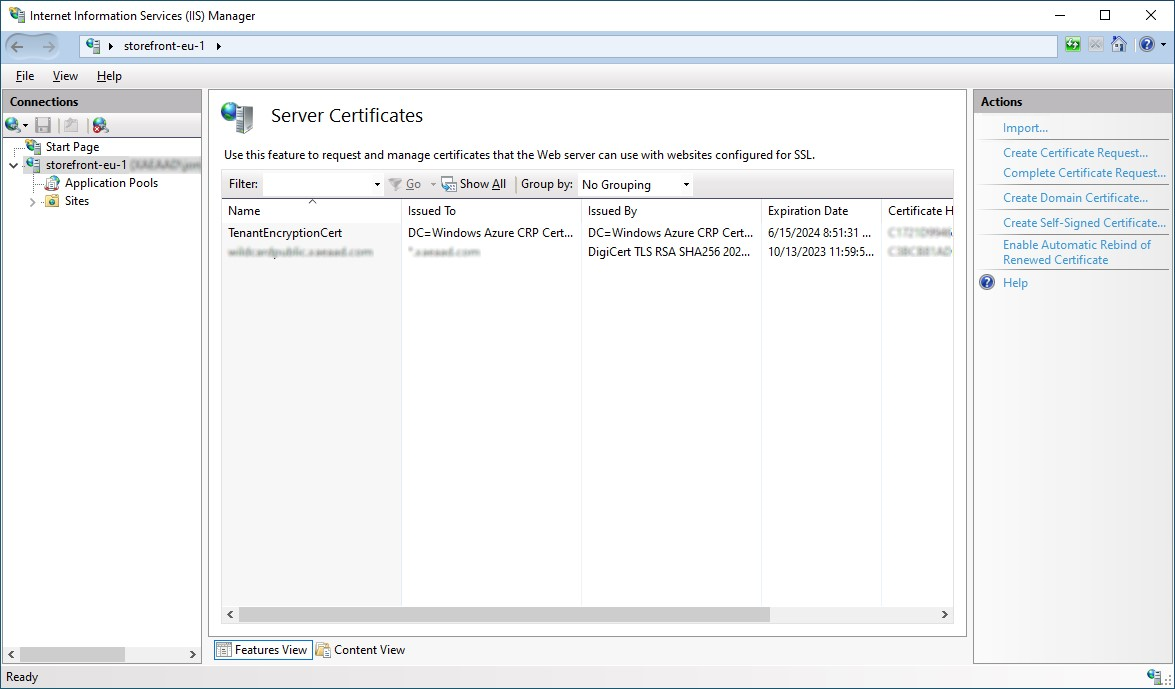Click Create Self-Signed Certificate link

click(1084, 223)
